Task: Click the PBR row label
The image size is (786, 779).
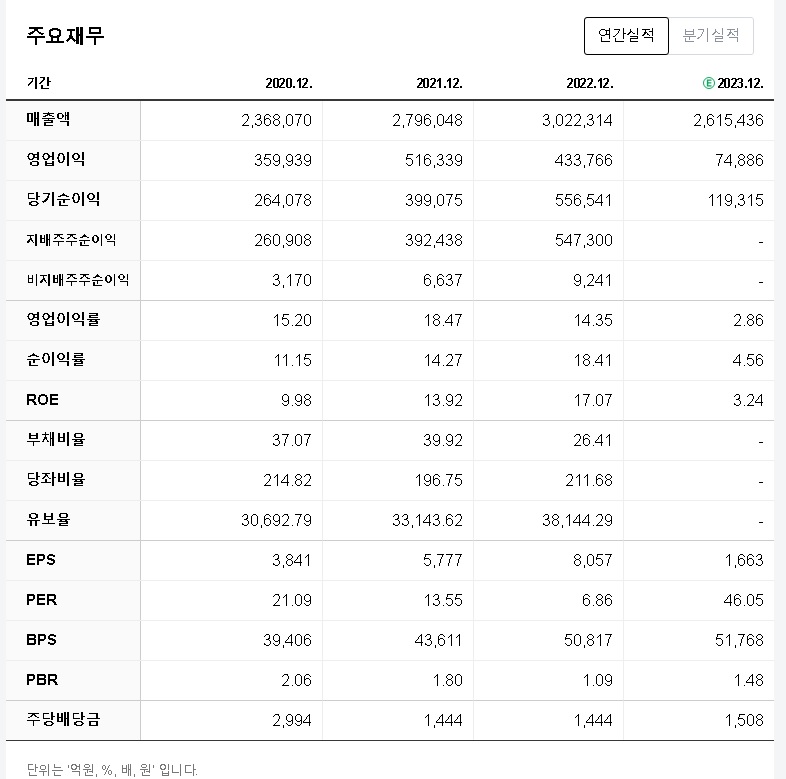Action: (x=42, y=680)
